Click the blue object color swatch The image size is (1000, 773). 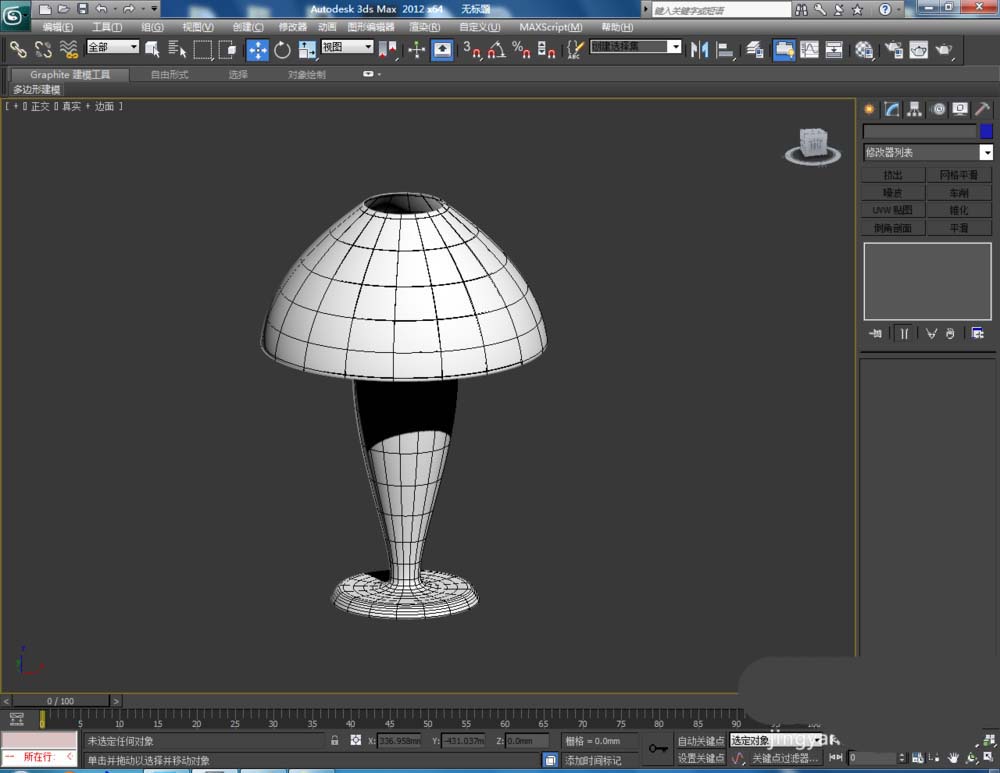coord(986,131)
